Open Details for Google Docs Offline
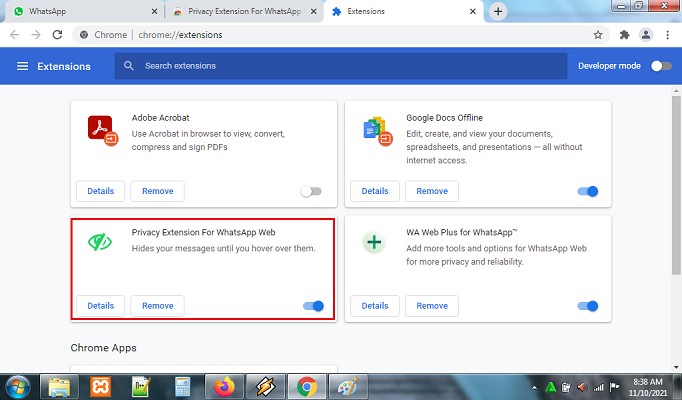Screen dimensions: 682x400 coord(375,191)
